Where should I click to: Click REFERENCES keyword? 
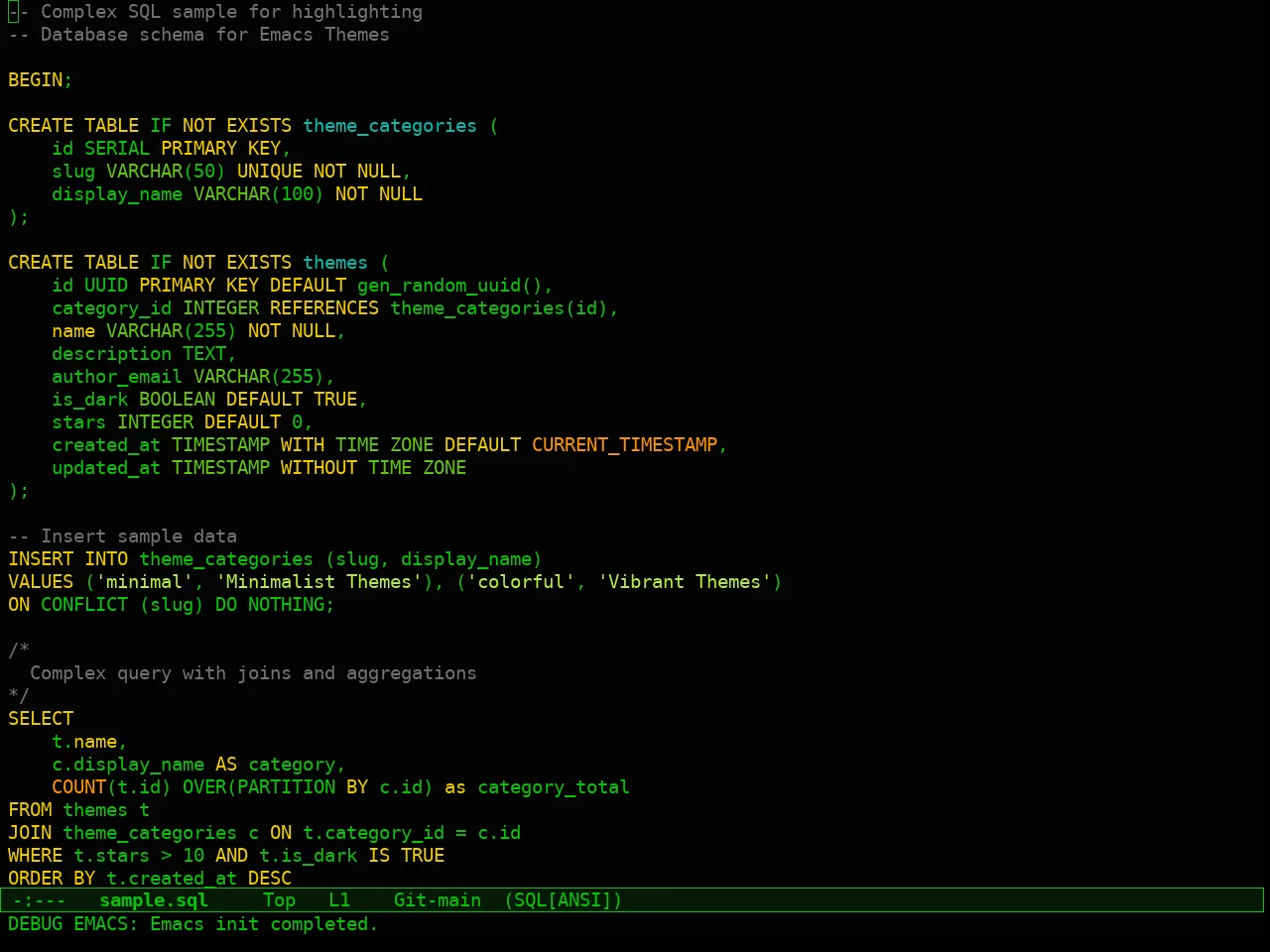324,308
